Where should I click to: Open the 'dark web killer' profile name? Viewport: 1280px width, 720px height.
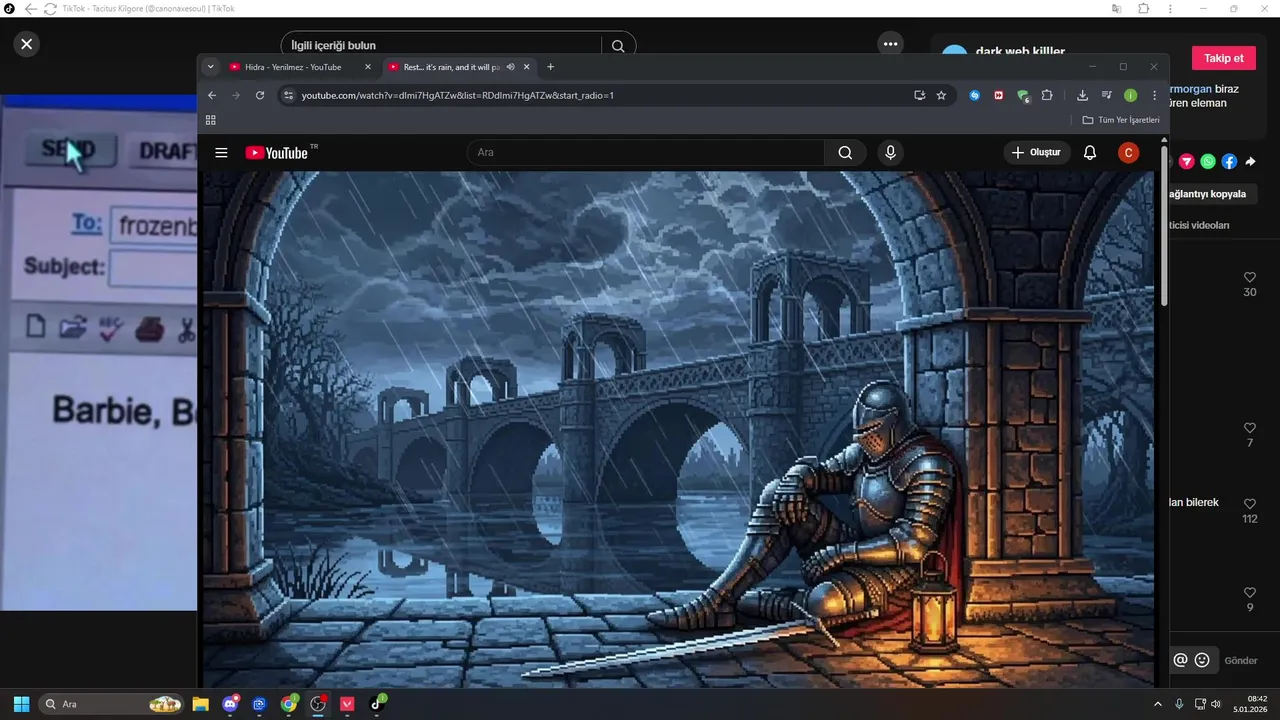pyautogui.click(x=1020, y=51)
